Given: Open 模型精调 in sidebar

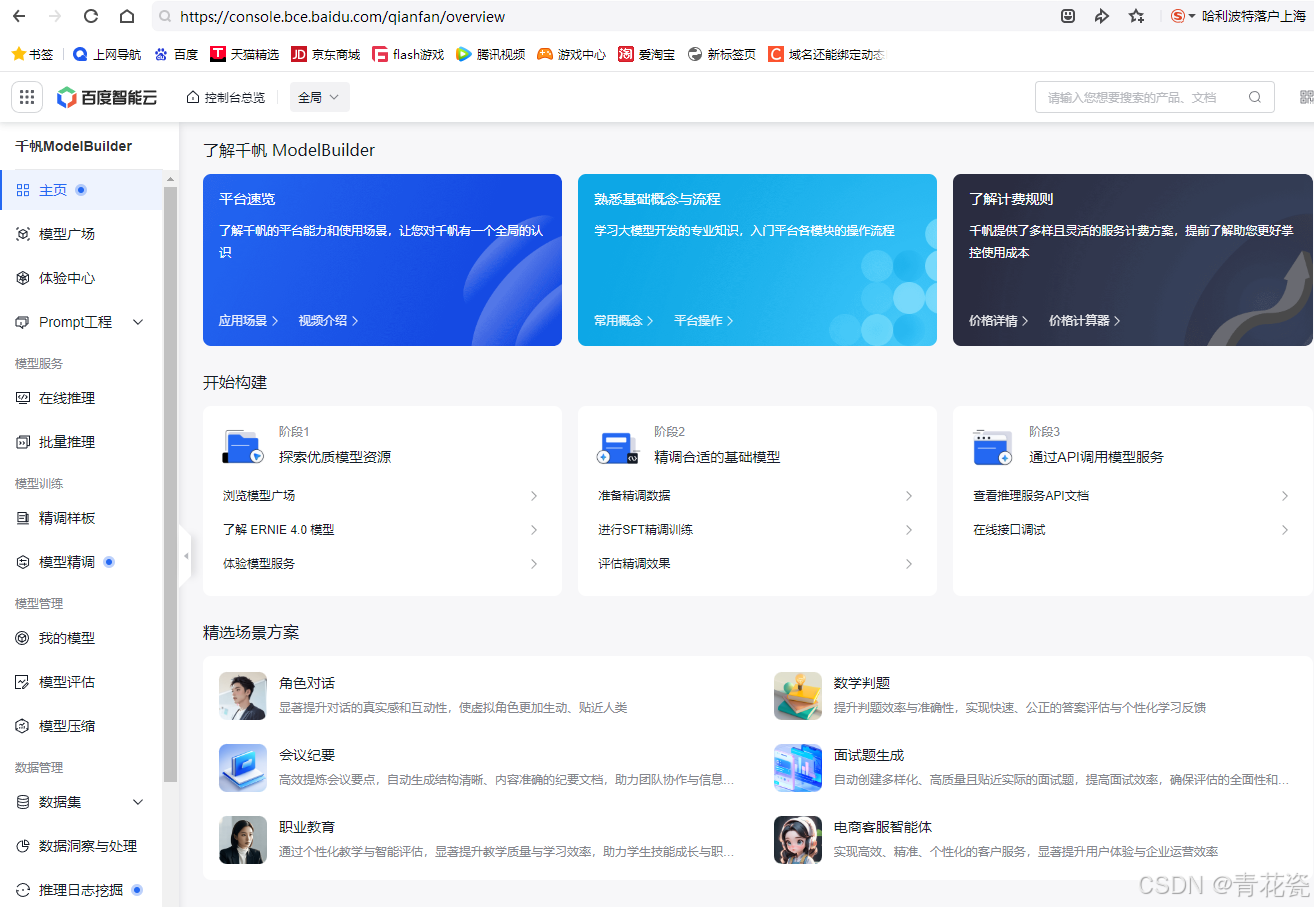Looking at the screenshot, I should tap(81, 562).
